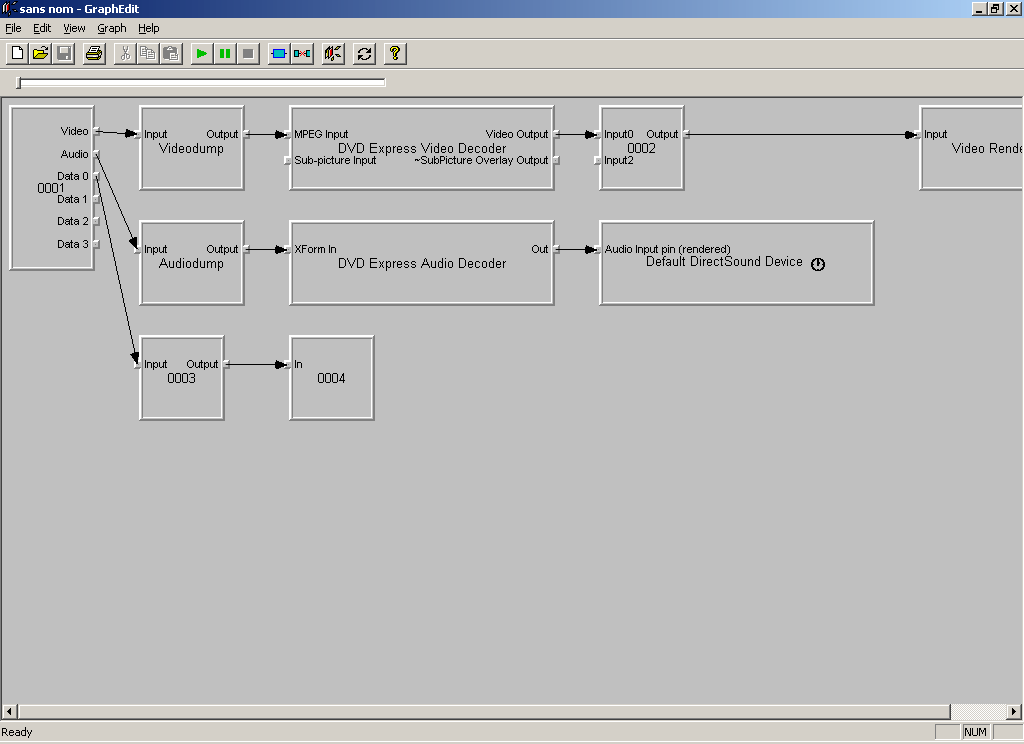Select the Audiodump filter box
The height and width of the screenshot is (744, 1024).
(x=191, y=263)
